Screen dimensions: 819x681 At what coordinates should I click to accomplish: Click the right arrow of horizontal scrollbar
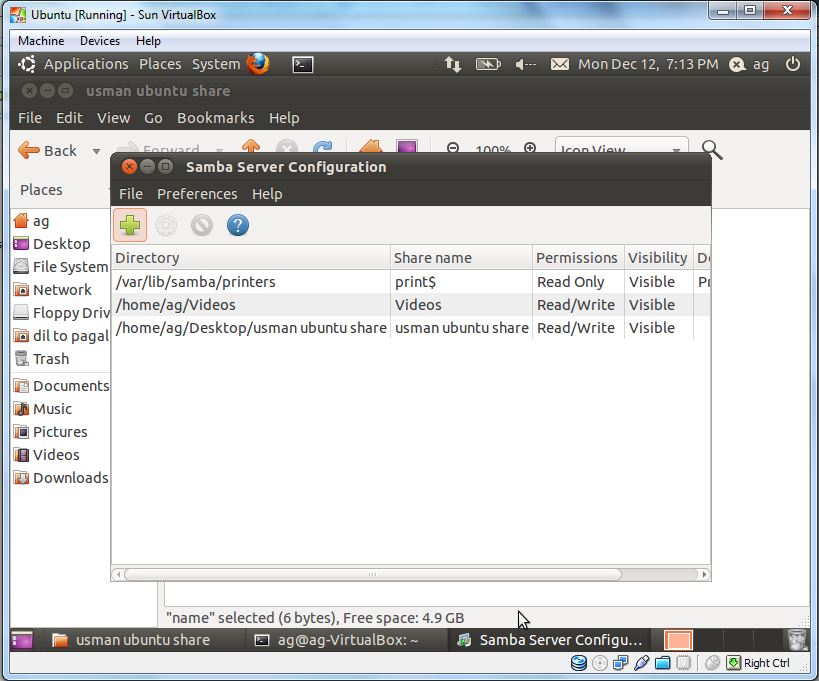[704, 574]
